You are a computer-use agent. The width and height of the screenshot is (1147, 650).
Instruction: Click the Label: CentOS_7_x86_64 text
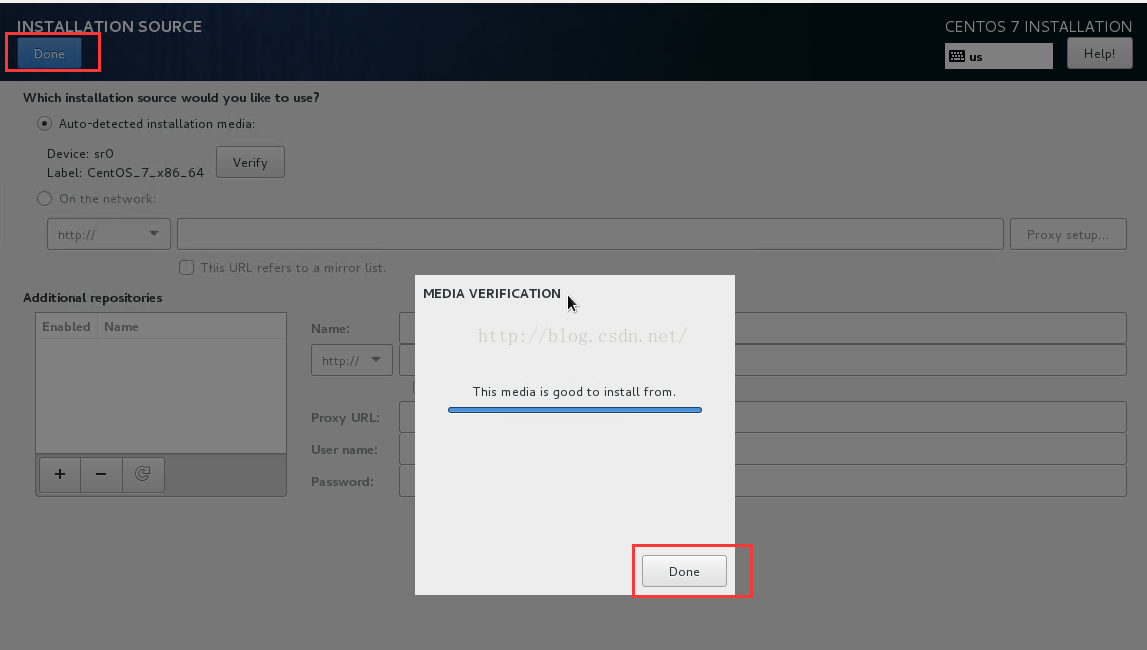coord(125,173)
